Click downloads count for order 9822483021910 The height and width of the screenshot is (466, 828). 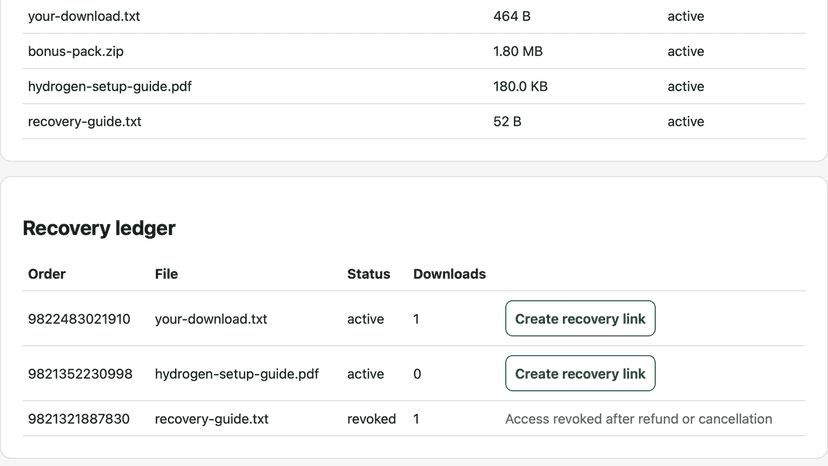click(416, 319)
